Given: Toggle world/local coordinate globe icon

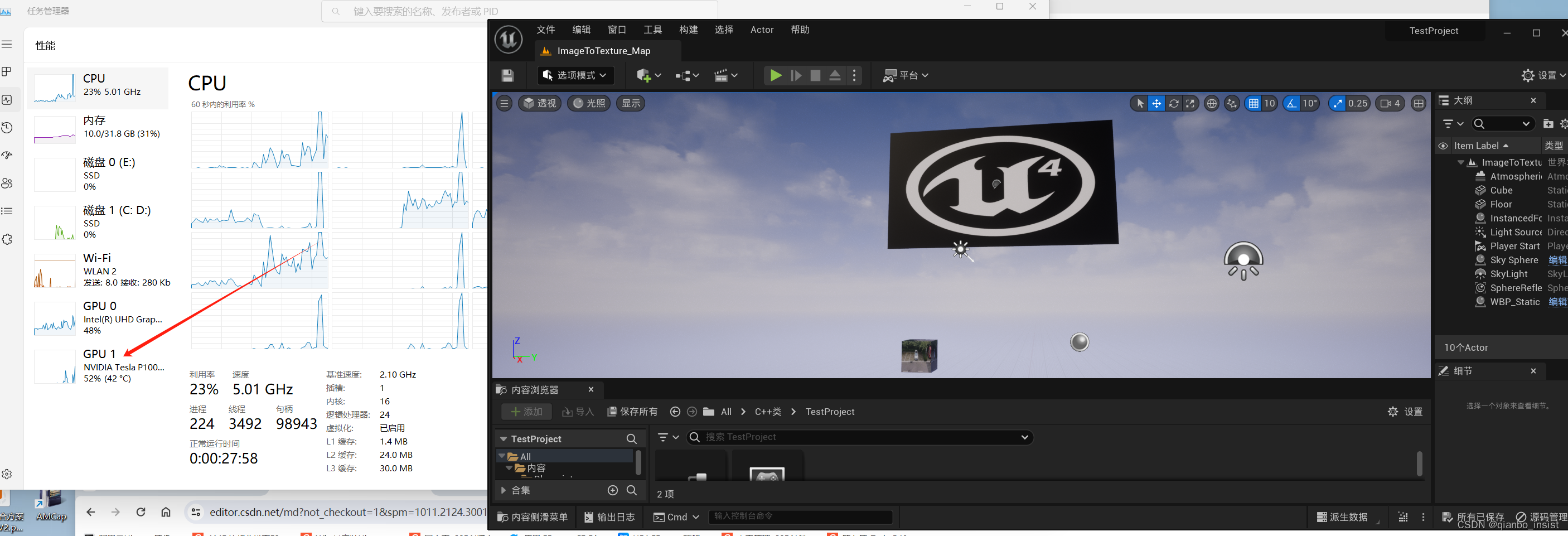Looking at the screenshot, I should point(1212,104).
